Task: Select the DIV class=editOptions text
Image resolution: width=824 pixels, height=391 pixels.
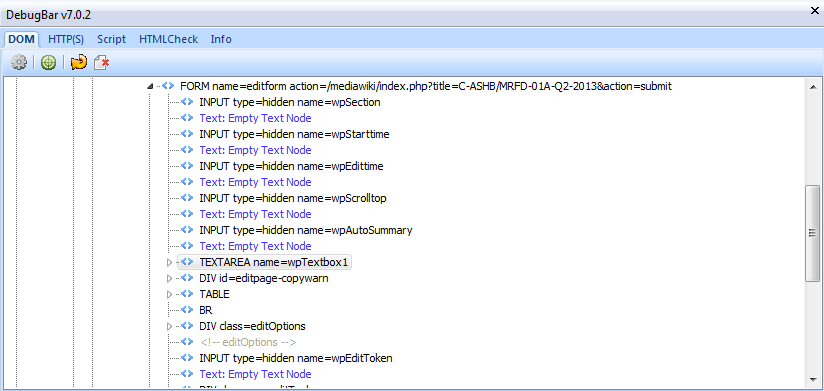Action: tap(252, 326)
